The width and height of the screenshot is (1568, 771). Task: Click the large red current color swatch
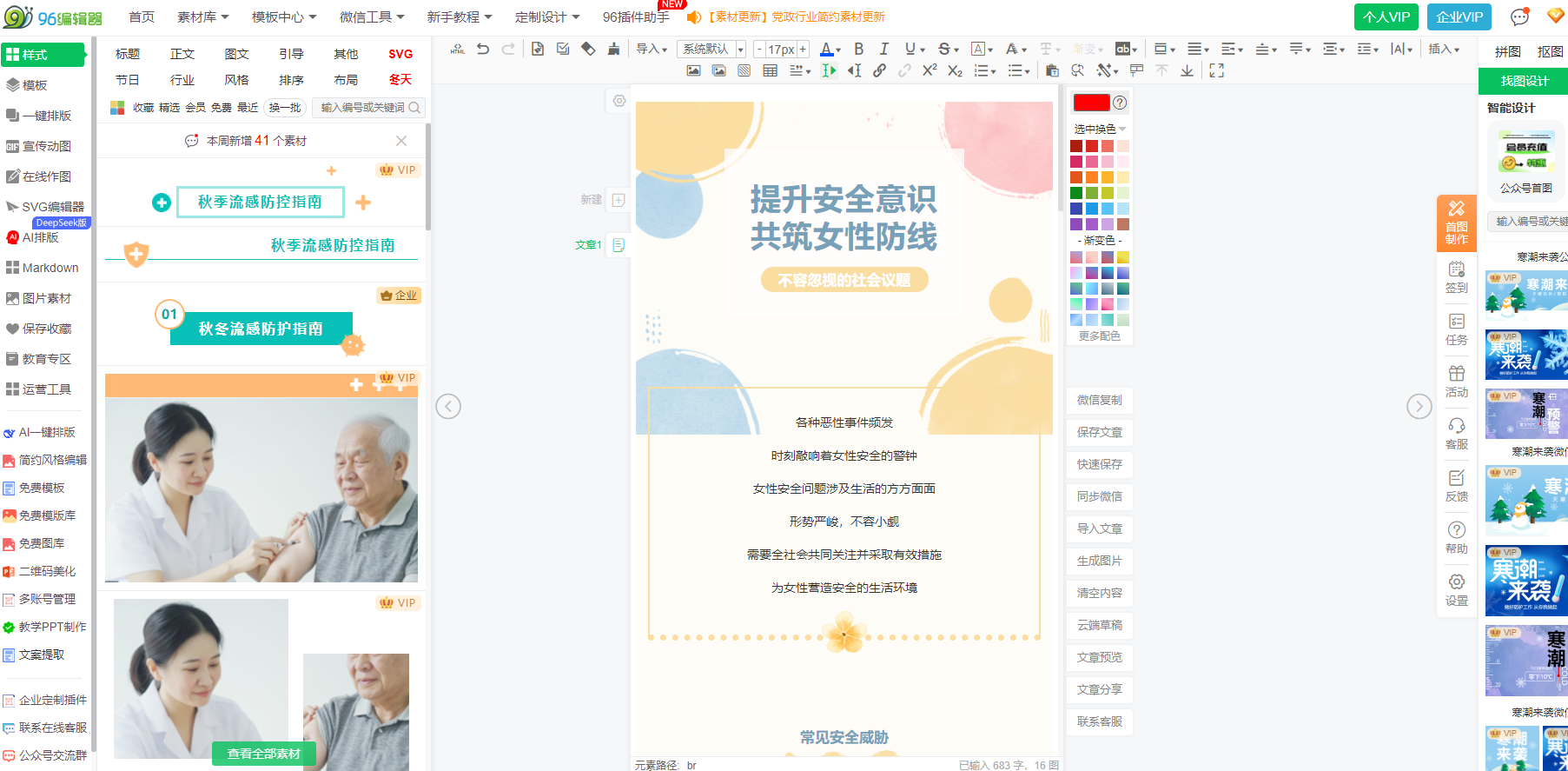(x=1091, y=103)
